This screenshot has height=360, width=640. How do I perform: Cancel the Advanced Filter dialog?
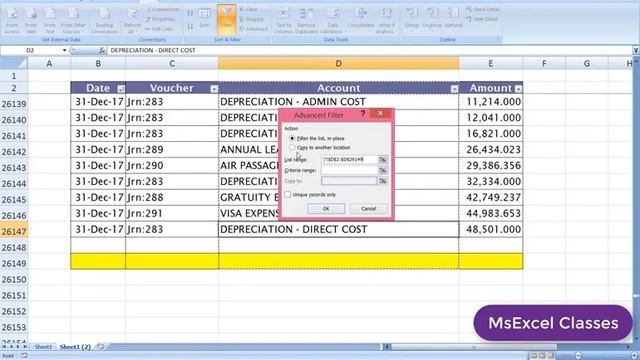click(x=368, y=209)
